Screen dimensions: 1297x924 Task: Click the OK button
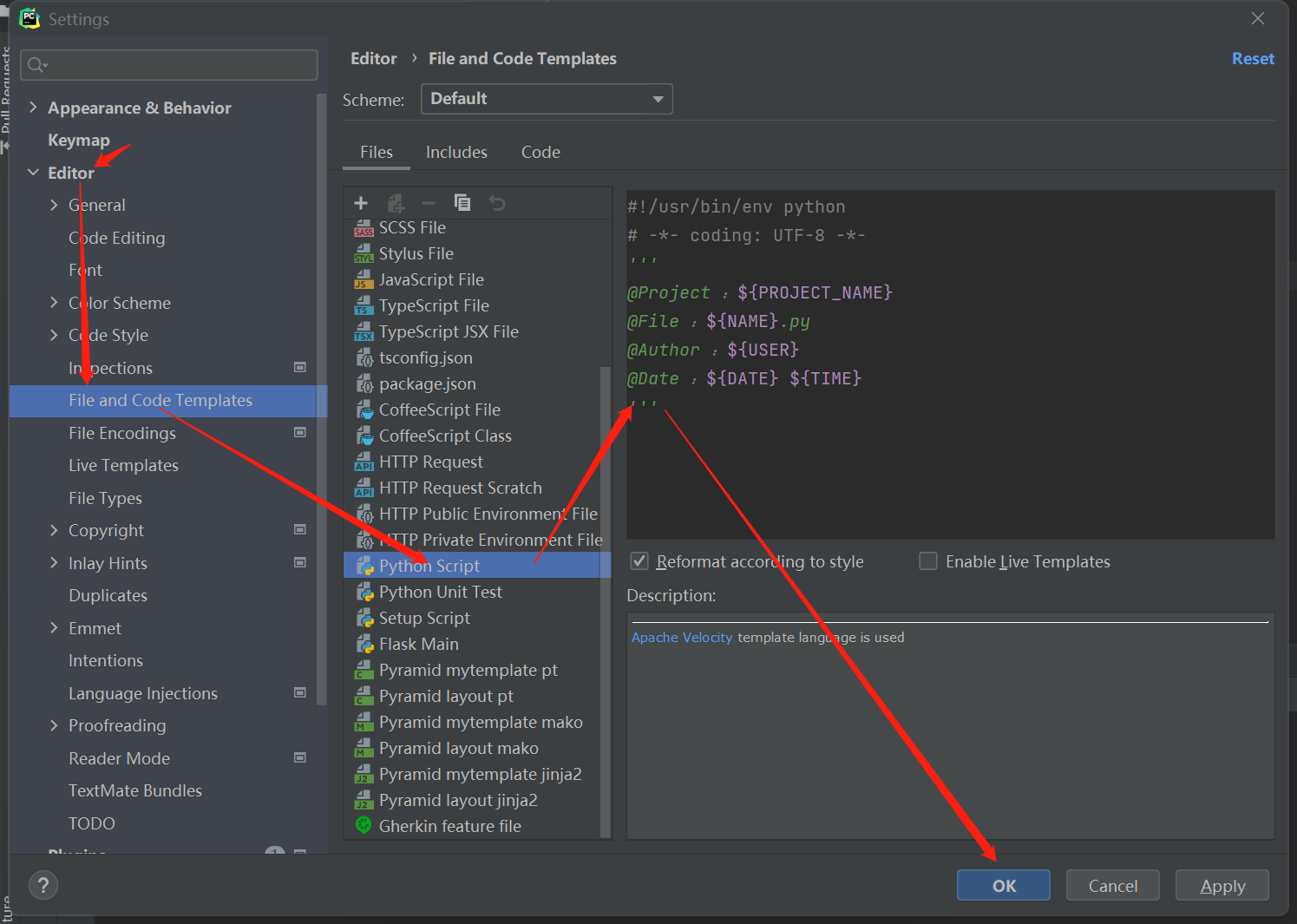pyautogui.click(x=1004, y=885)
